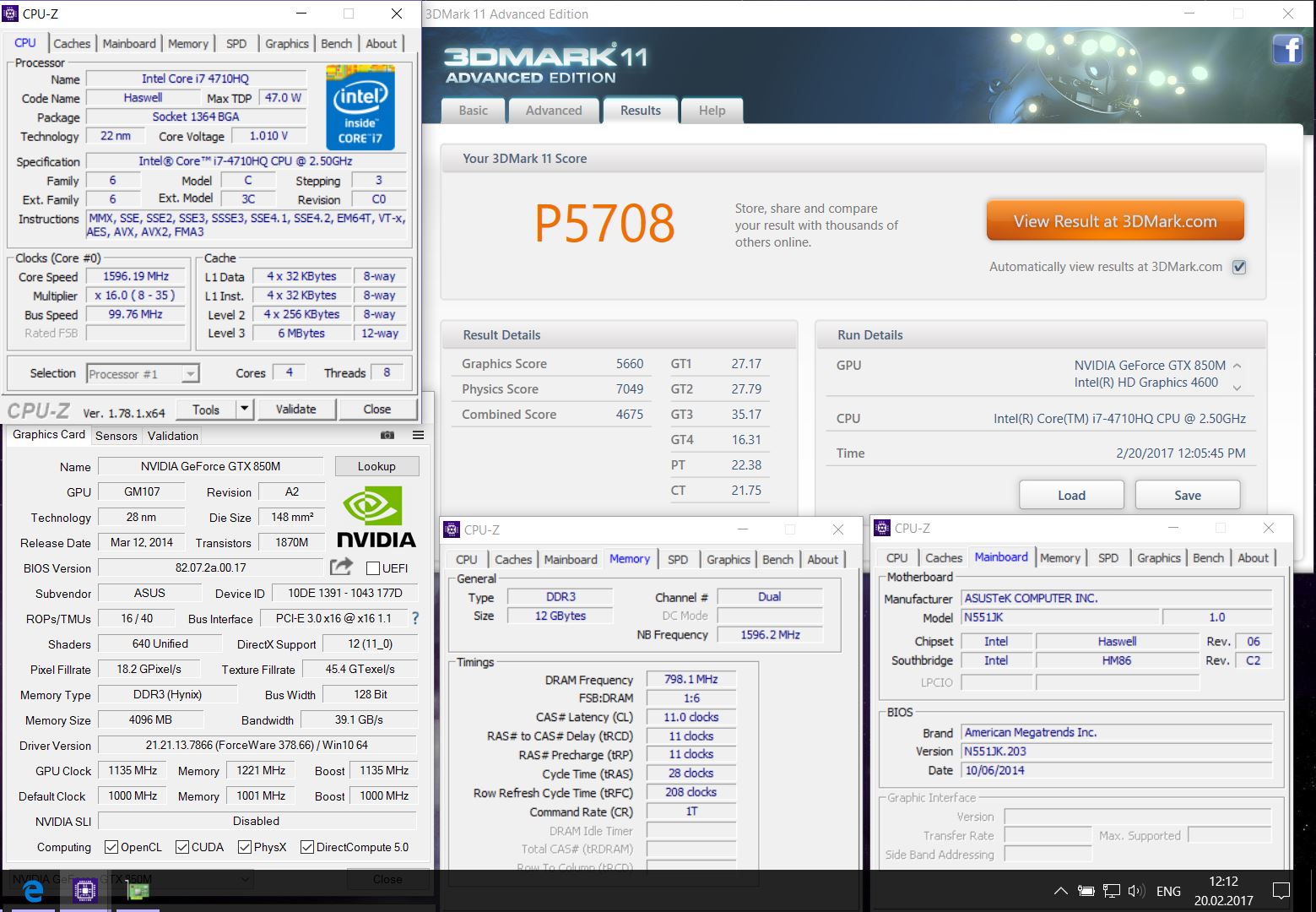
Task: Toggle DirectCompute 5.0 checkbox
Action: 307,847
